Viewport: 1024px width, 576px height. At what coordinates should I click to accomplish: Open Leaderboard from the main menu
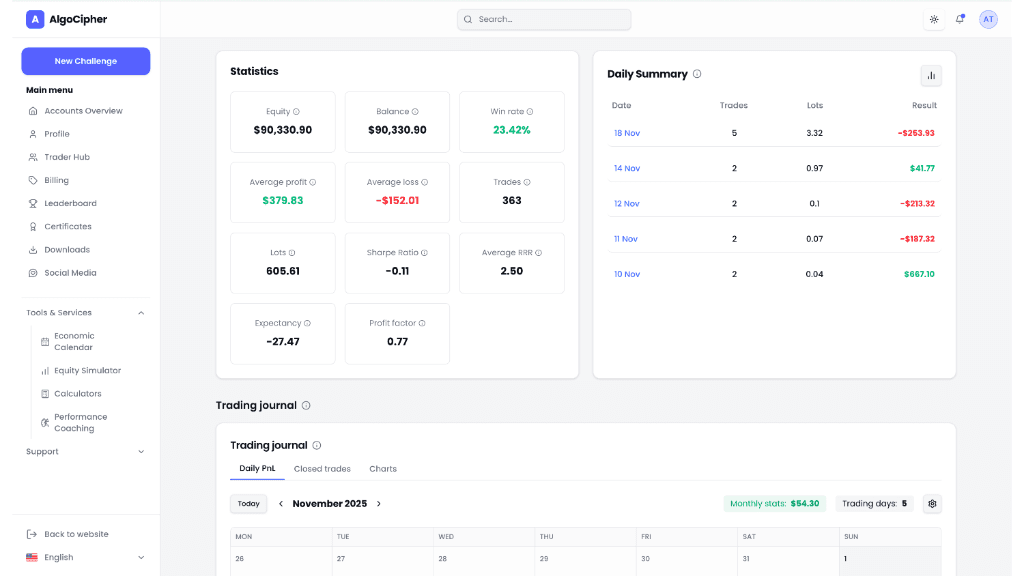[70, 204]
